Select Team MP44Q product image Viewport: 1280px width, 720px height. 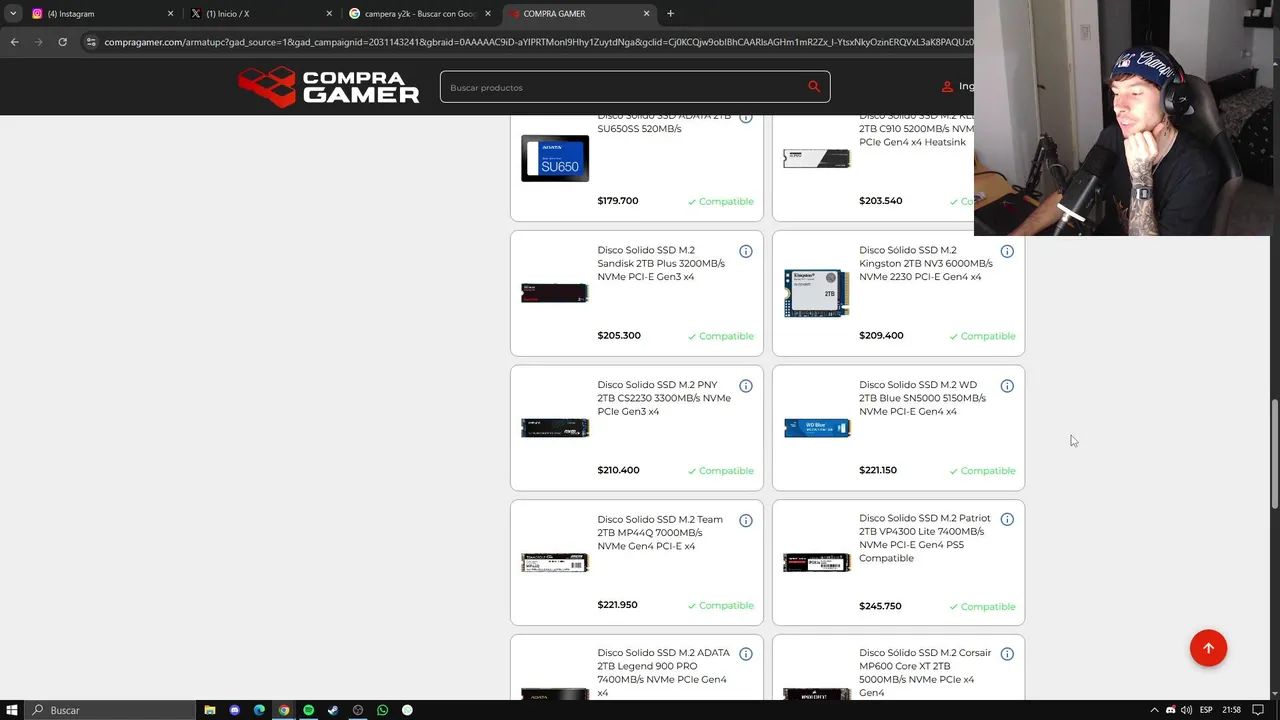click(555, 563)
